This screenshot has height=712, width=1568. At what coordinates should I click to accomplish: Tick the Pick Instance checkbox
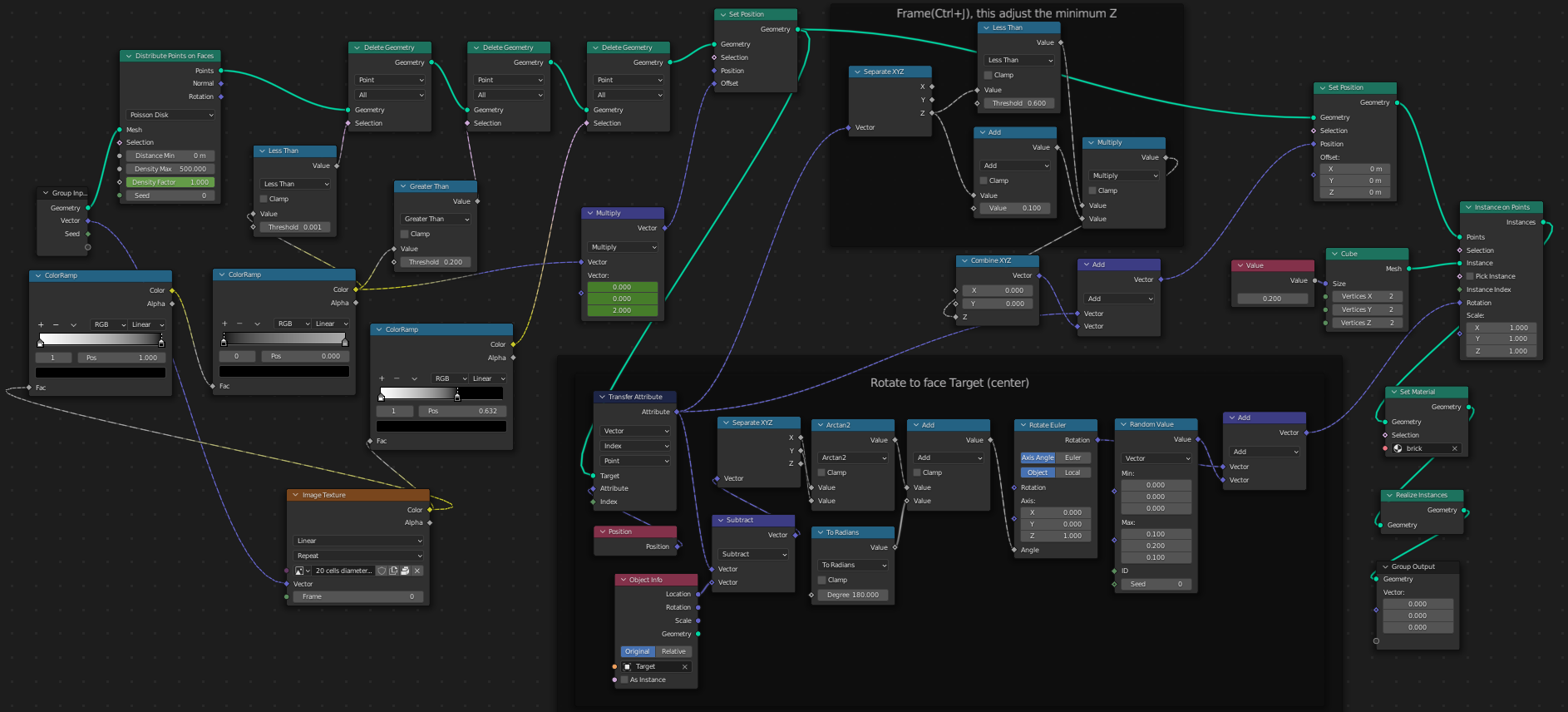pos(1470,276)
